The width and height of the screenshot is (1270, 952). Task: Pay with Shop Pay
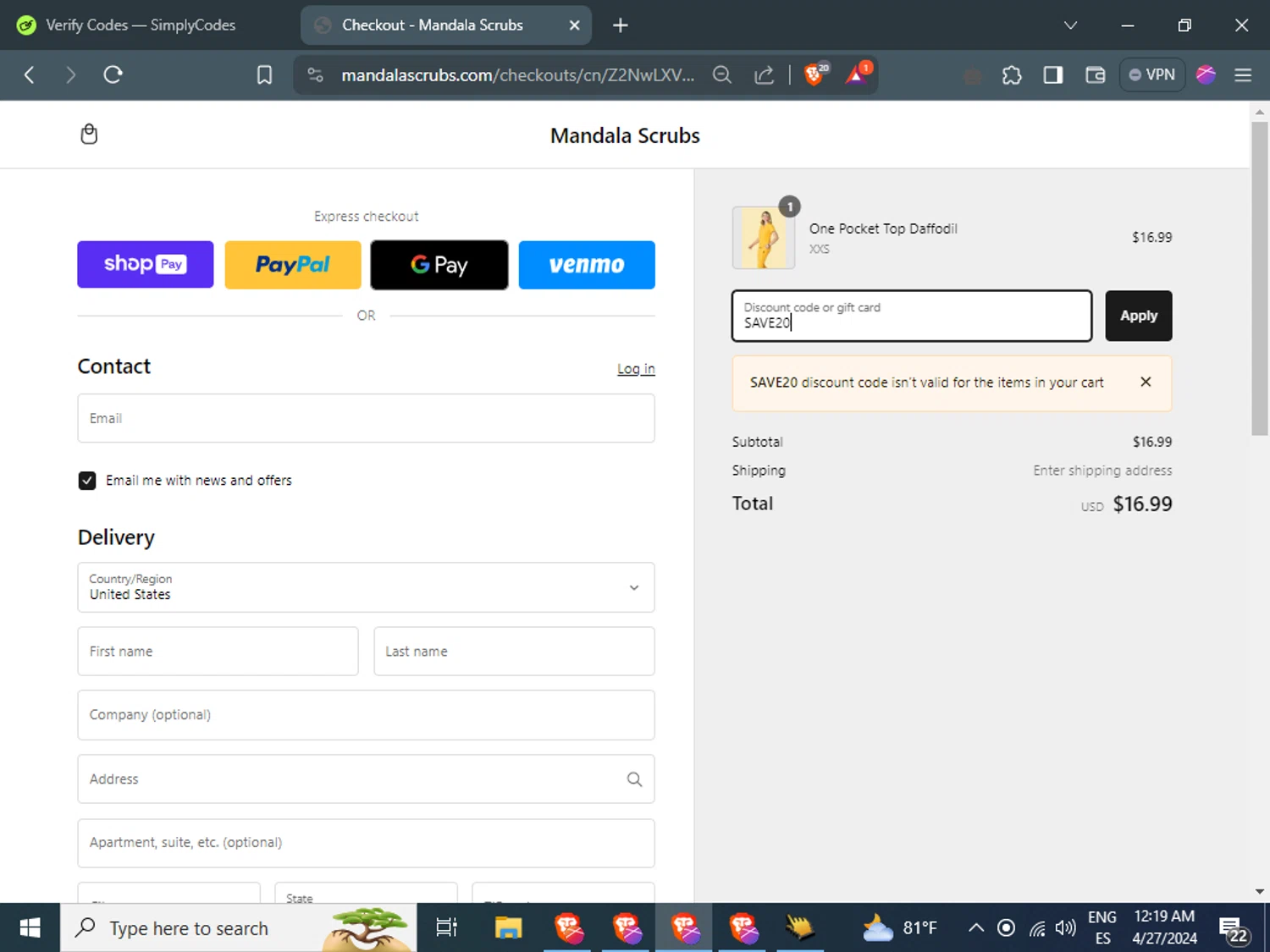point(146,265)
